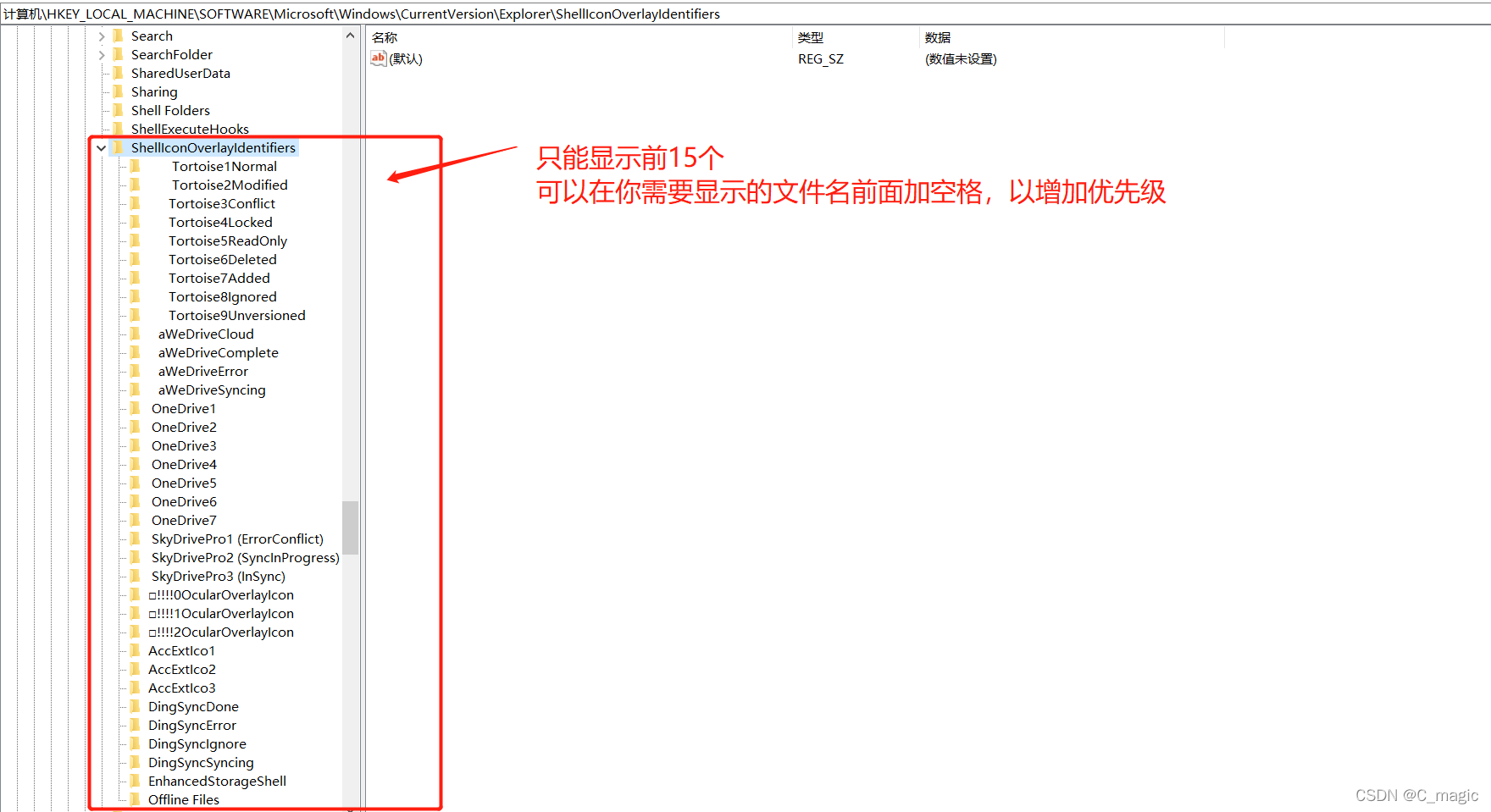Click the aWeDriveError folder icon
Screen dimensions: 1491x812
(x=136, y=371)
